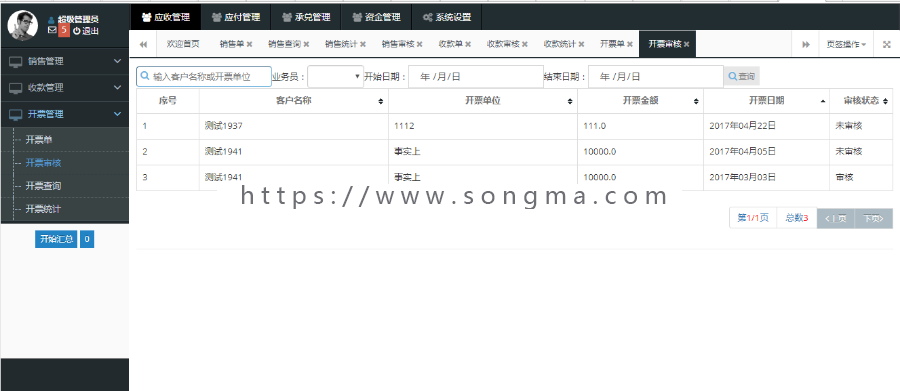Switch to the 收款审核 tab
Viewport: 900px width, 391px height.
pos(503,44)
